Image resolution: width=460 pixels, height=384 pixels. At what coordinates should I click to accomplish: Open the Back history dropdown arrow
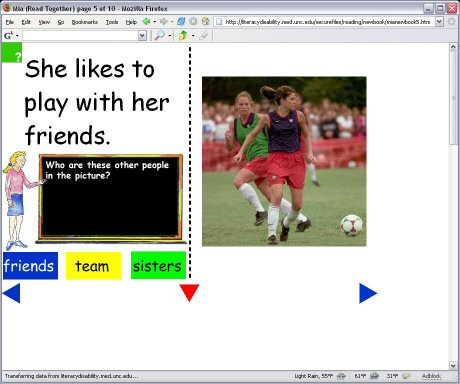[154, 22]
